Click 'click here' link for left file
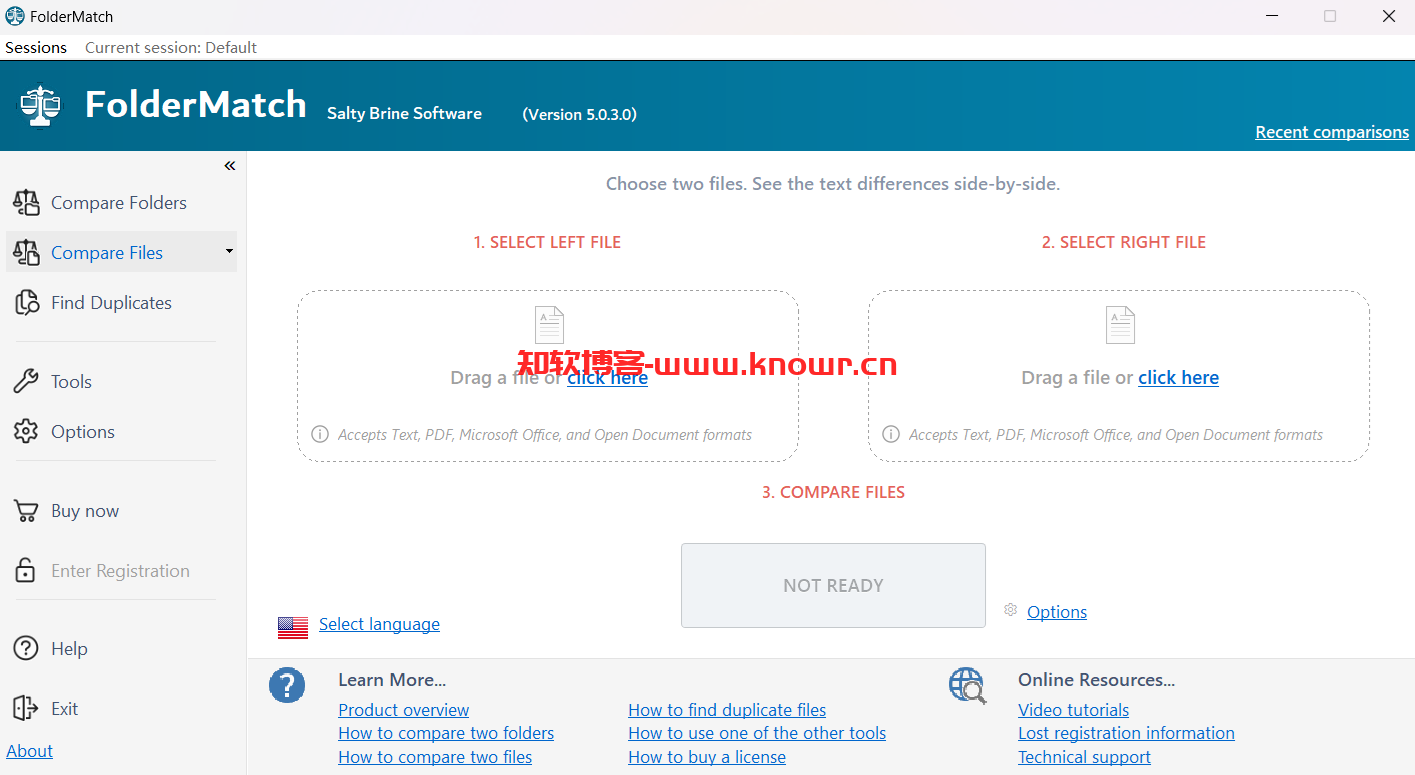The height and width of the screenshot is (775, 1415). [x=607, y=378]
